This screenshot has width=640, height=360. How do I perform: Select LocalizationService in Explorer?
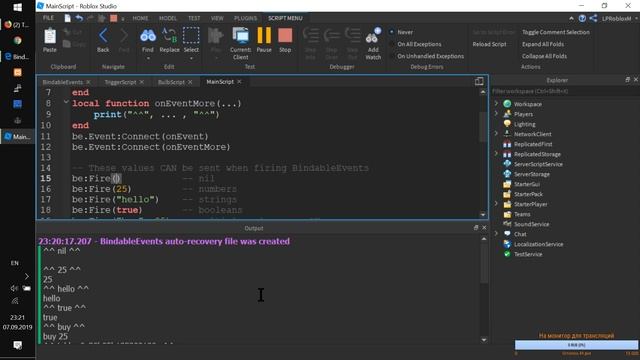(x=538, y=244)
